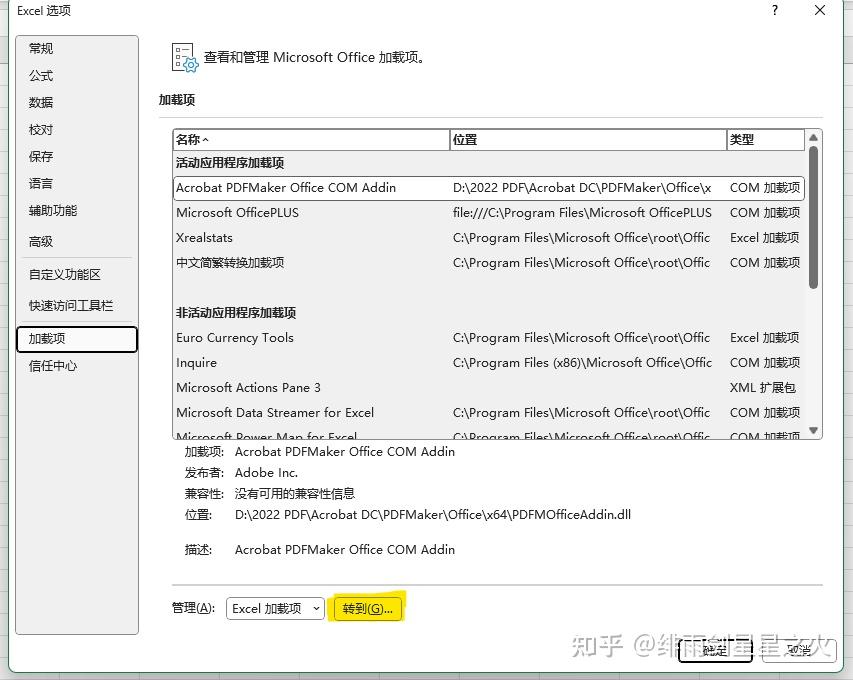Viewport: 853px width, 680px height.
Task: Select the 加载项 category
Action: point(77,339)
